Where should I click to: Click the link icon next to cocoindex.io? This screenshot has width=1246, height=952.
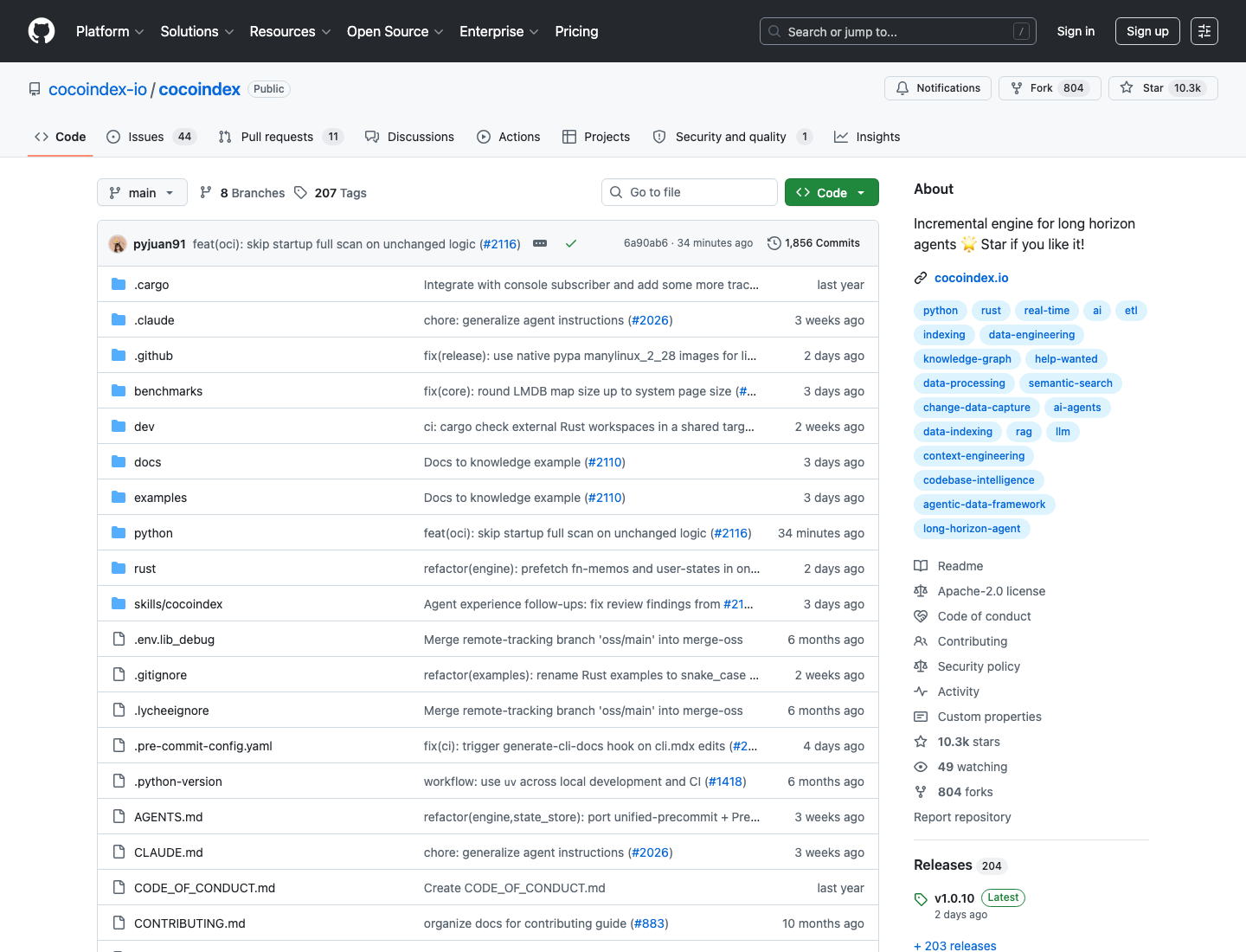(x=921, y=278)
